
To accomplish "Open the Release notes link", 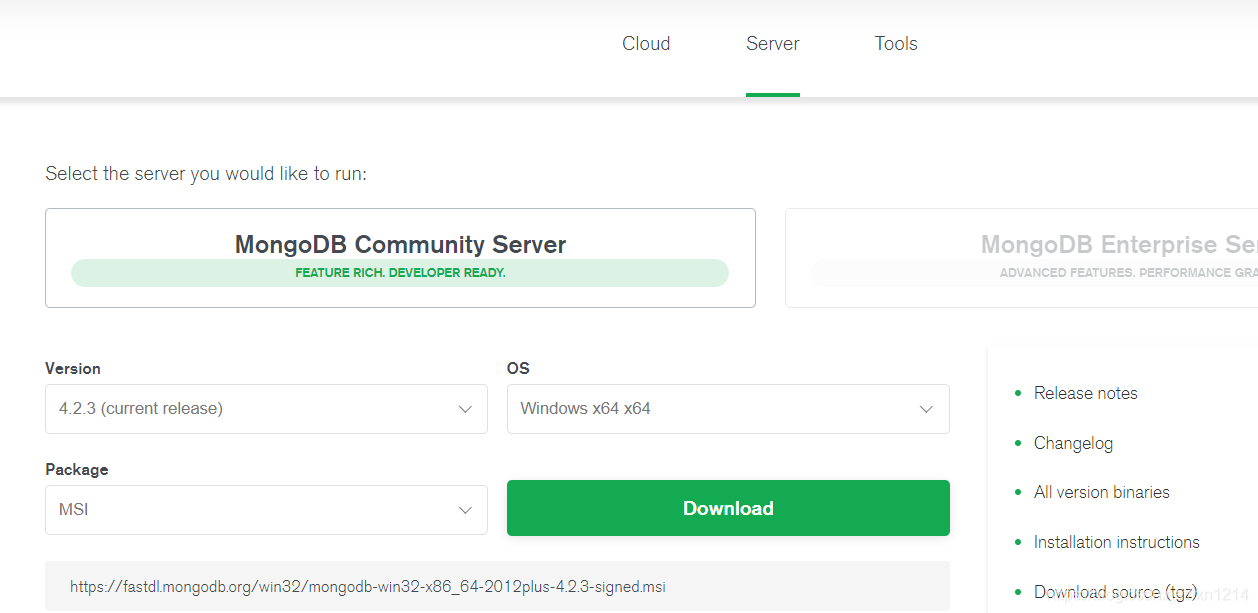I will [x=1085, y=393].
